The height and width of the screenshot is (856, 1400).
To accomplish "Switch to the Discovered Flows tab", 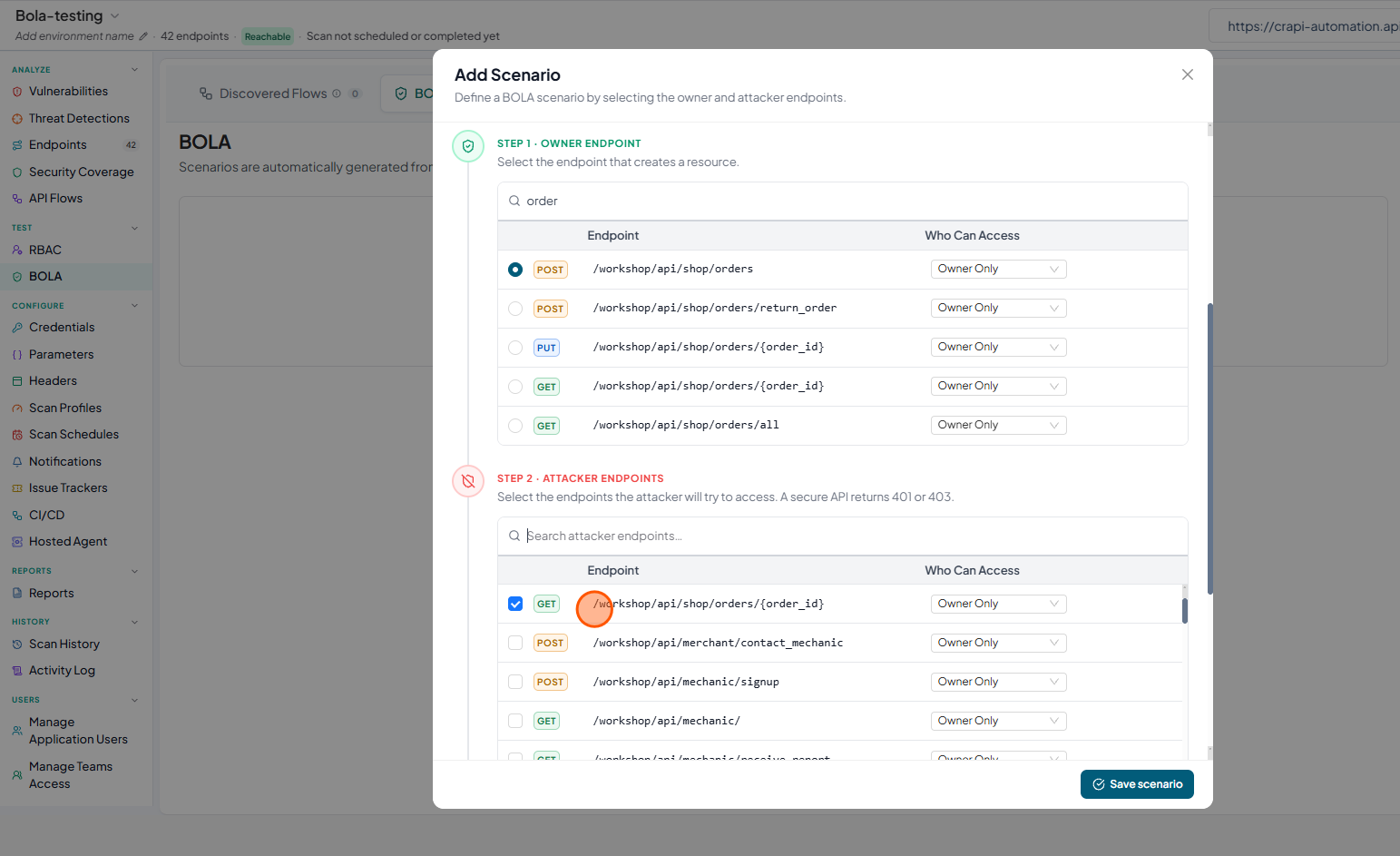I will coord(279,93).
